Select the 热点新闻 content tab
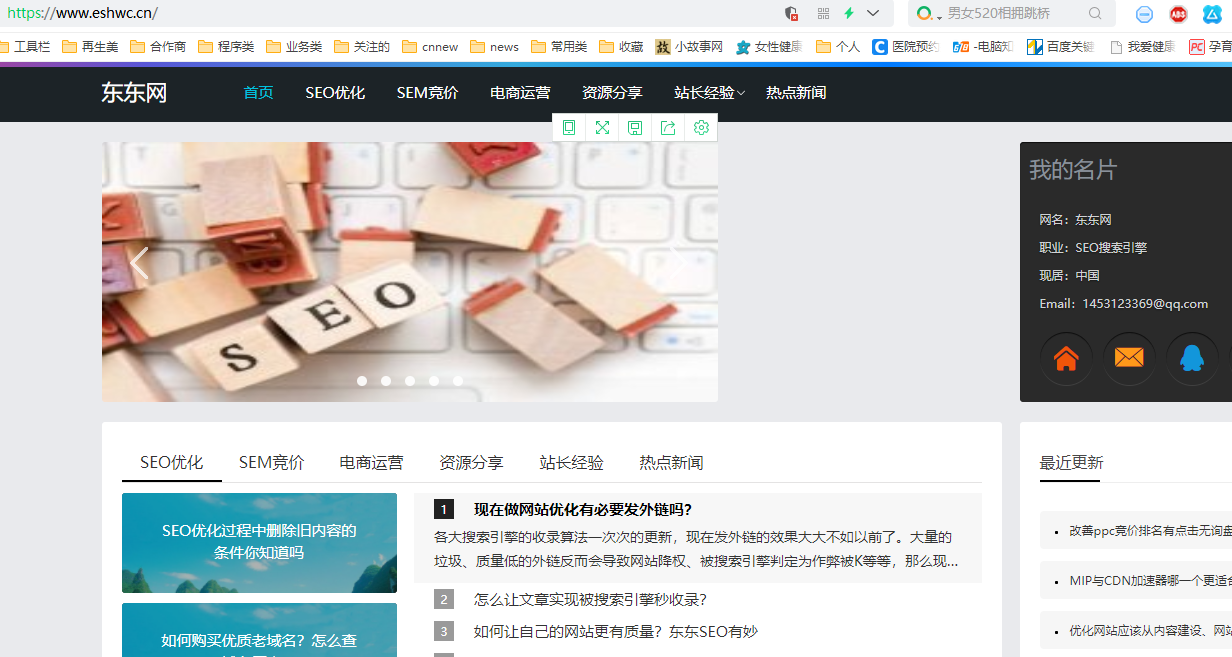The height and width of the screenshot is (657, 1232). click(671, 462)
